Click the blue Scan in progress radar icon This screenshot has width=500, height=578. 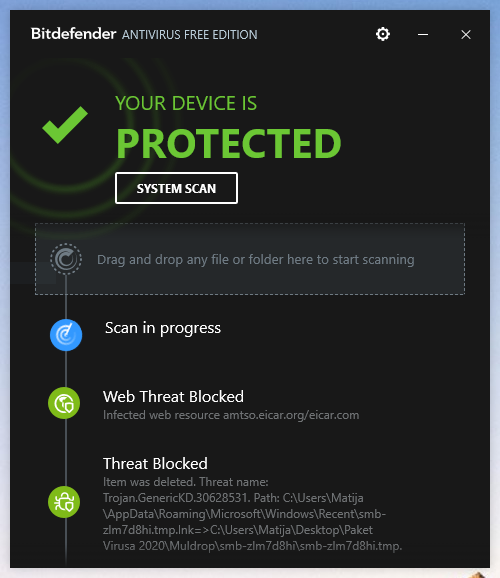coord(66,335)
